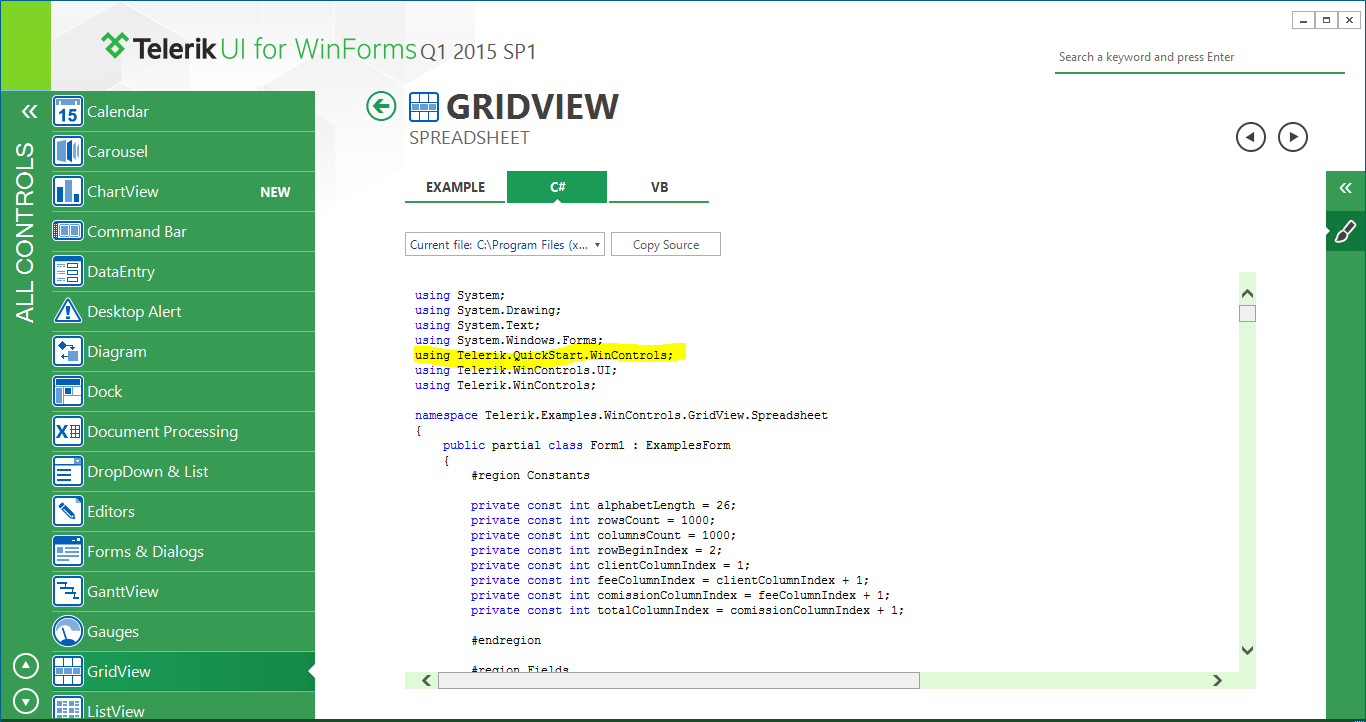1366x722 pixels.
Task: Go to the previous example
Action: tap(1251, 137)
